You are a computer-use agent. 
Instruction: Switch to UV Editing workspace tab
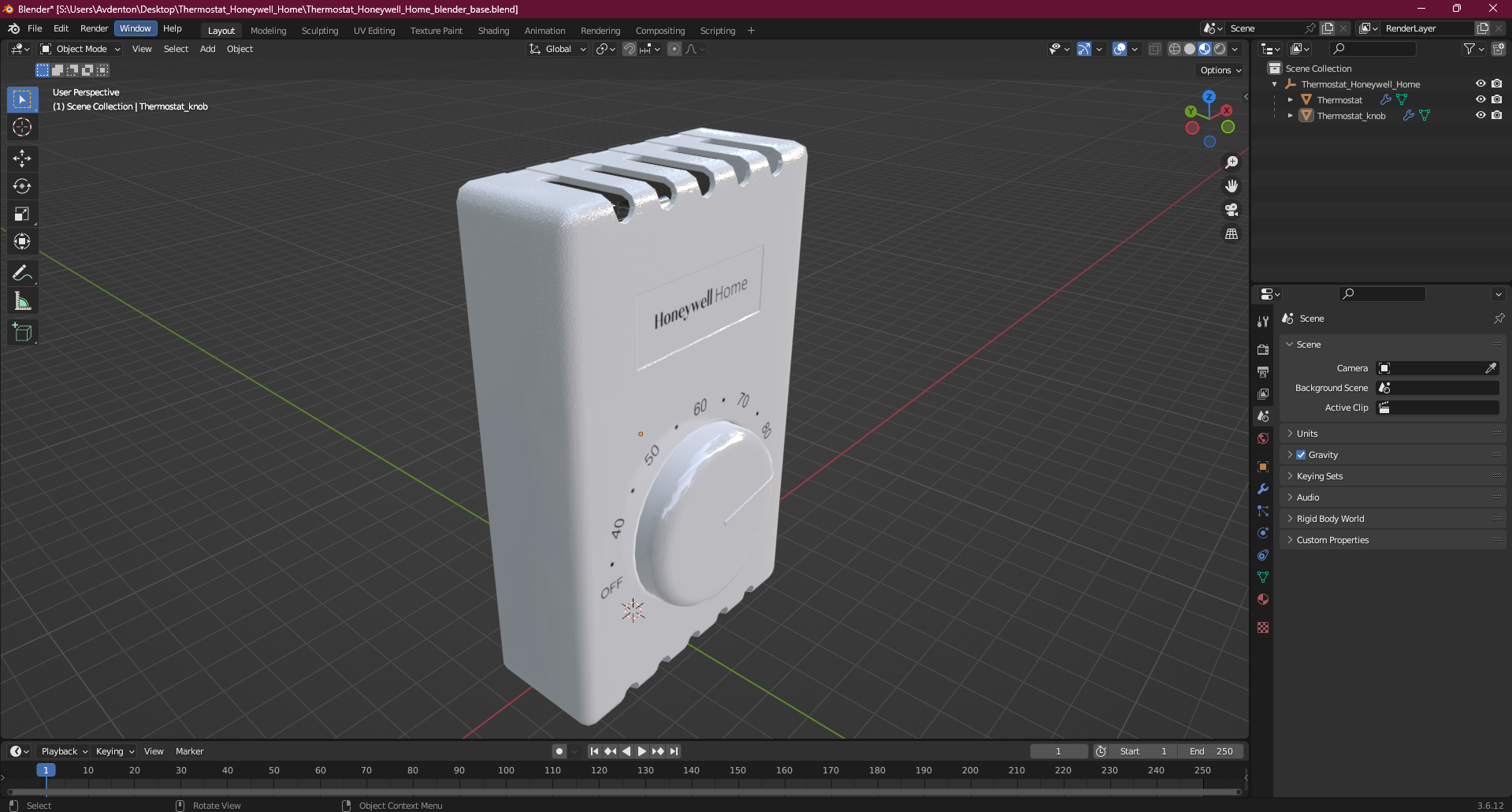(x=374, y=31)
